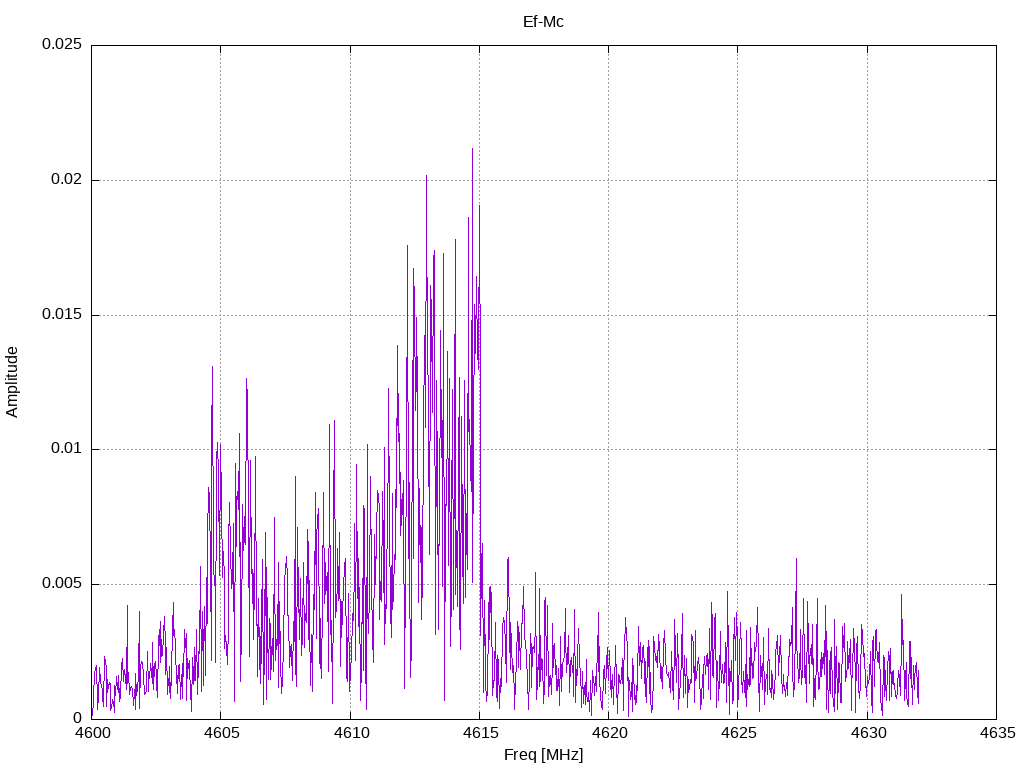The height and width of the screenshot is (768, 1024).
Task: Click the y-axis tick label 0.025
Action: [62, 44]
